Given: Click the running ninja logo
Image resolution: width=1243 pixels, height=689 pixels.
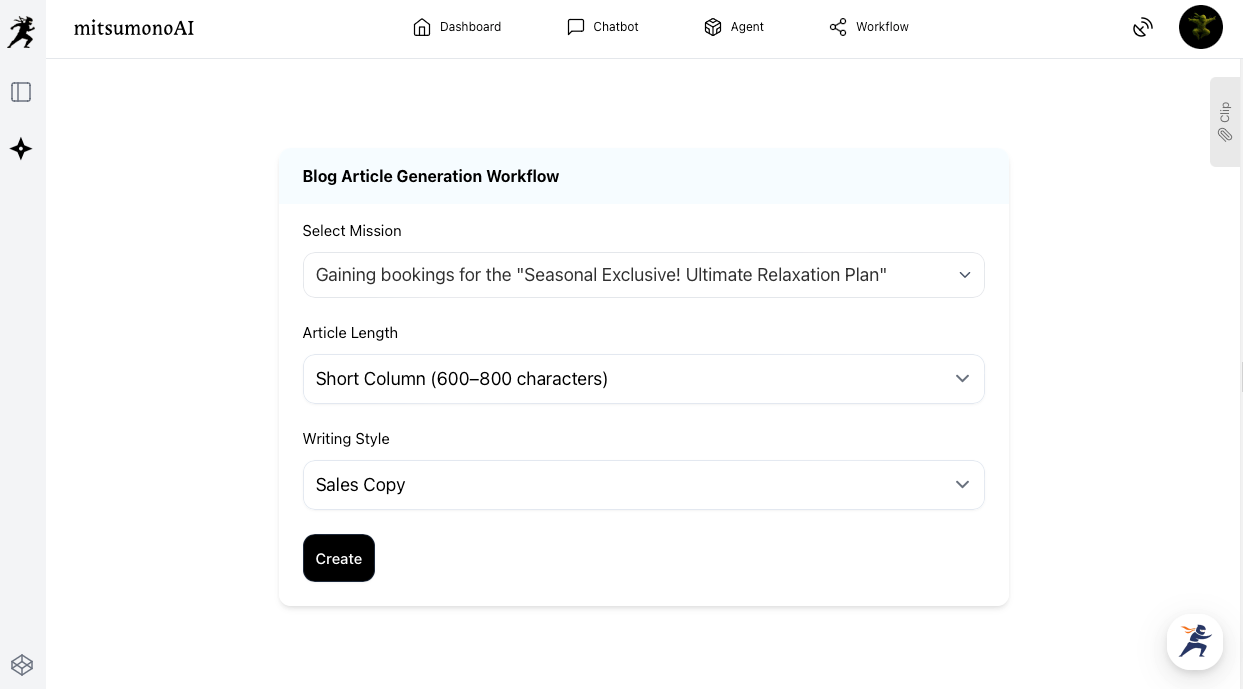Looking at the screenshot, I should pos(21,31).
